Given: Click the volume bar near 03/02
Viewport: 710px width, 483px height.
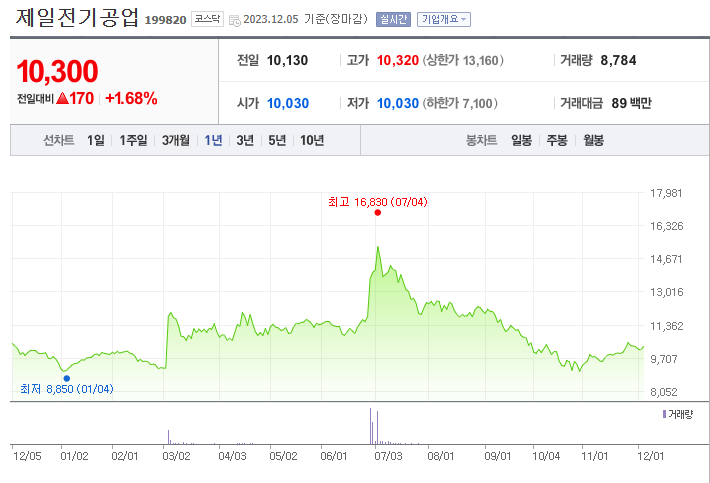Looking at the screenshot, I should pos(168,437).
